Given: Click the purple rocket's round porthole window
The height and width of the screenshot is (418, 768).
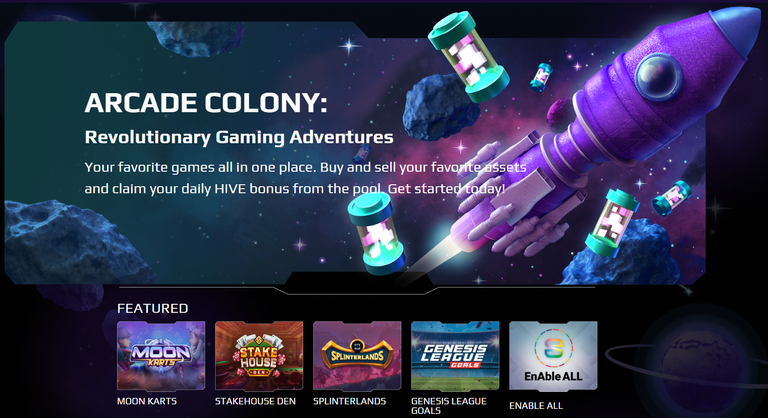Looking at the screenshot, I should click(658, 75).
